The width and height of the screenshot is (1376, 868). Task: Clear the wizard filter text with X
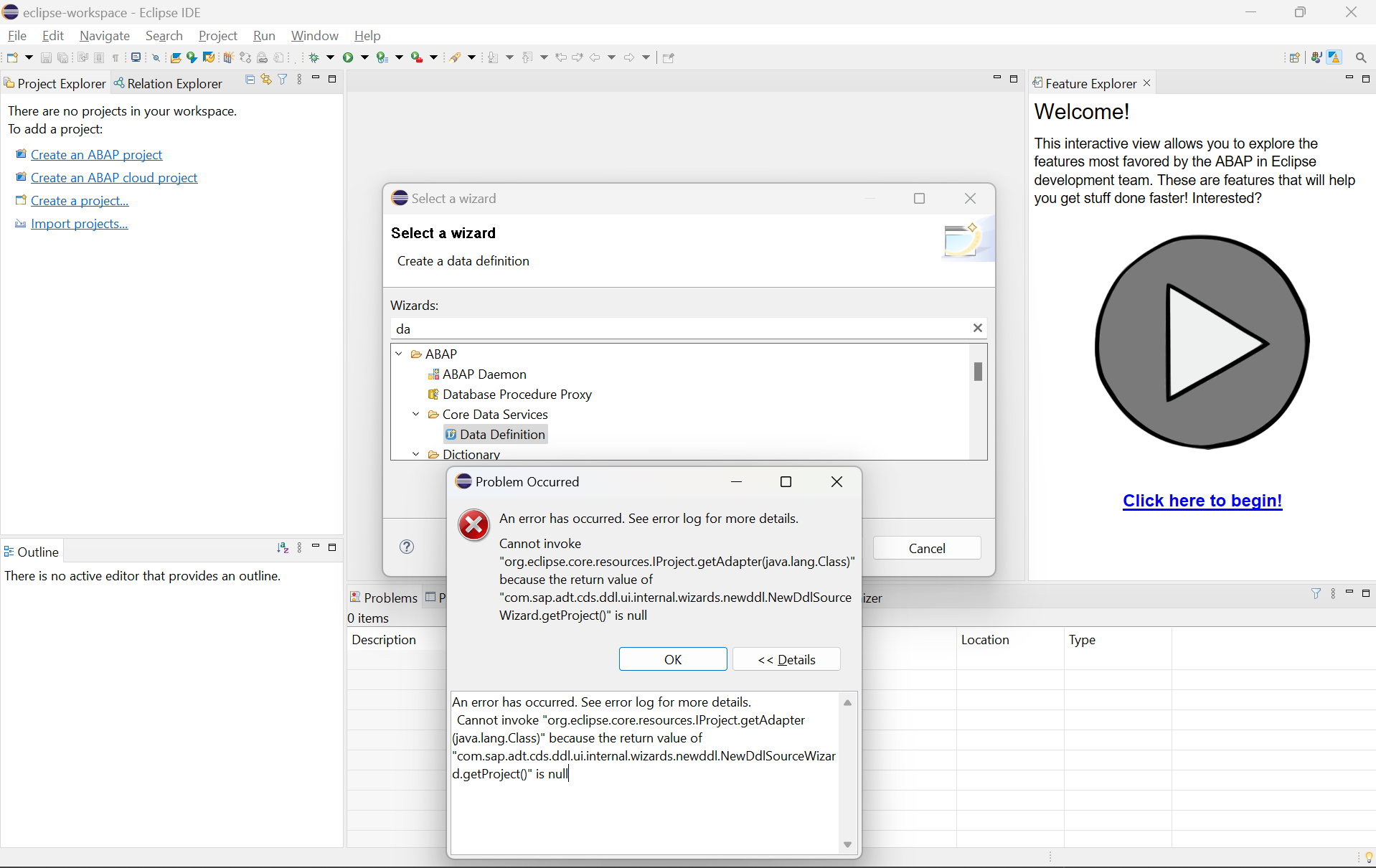point(977,328)
